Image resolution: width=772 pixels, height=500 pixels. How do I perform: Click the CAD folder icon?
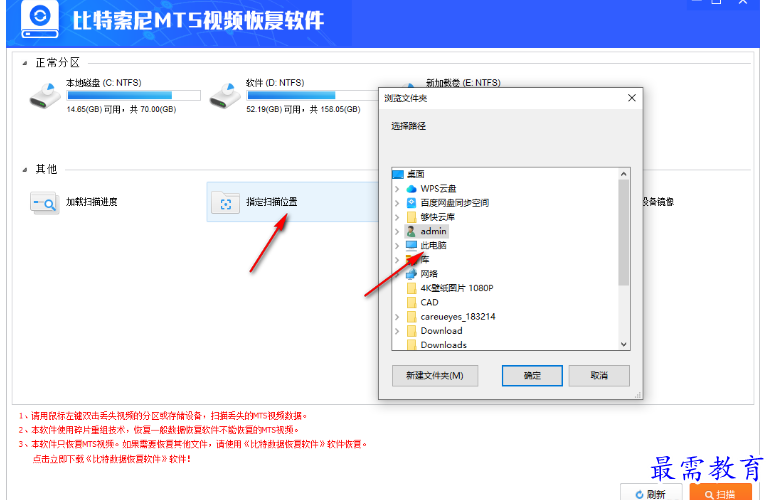pos(412,302)
